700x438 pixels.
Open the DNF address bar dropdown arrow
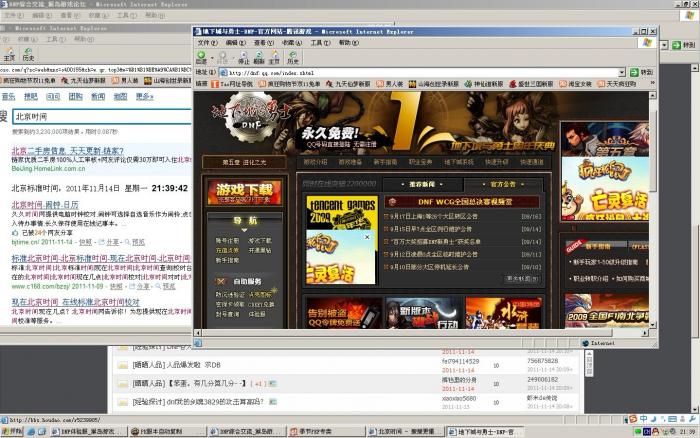pos(622,72)
